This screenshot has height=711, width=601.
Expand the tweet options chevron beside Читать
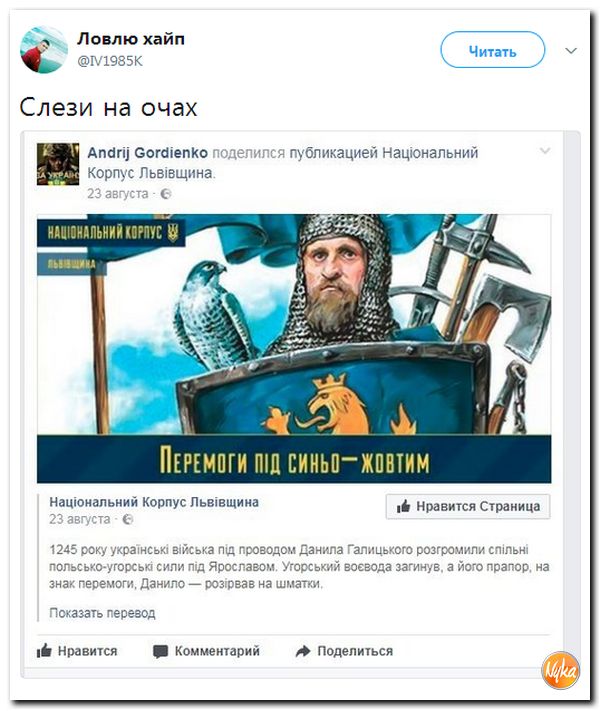(x=571, y=50)
